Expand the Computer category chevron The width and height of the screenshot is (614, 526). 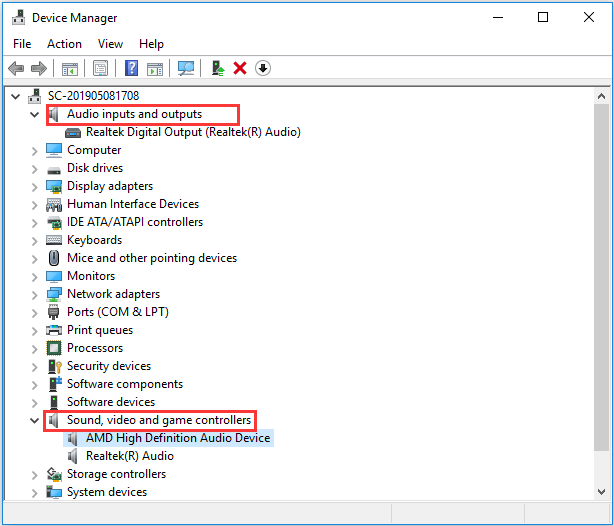pos(34,151)
